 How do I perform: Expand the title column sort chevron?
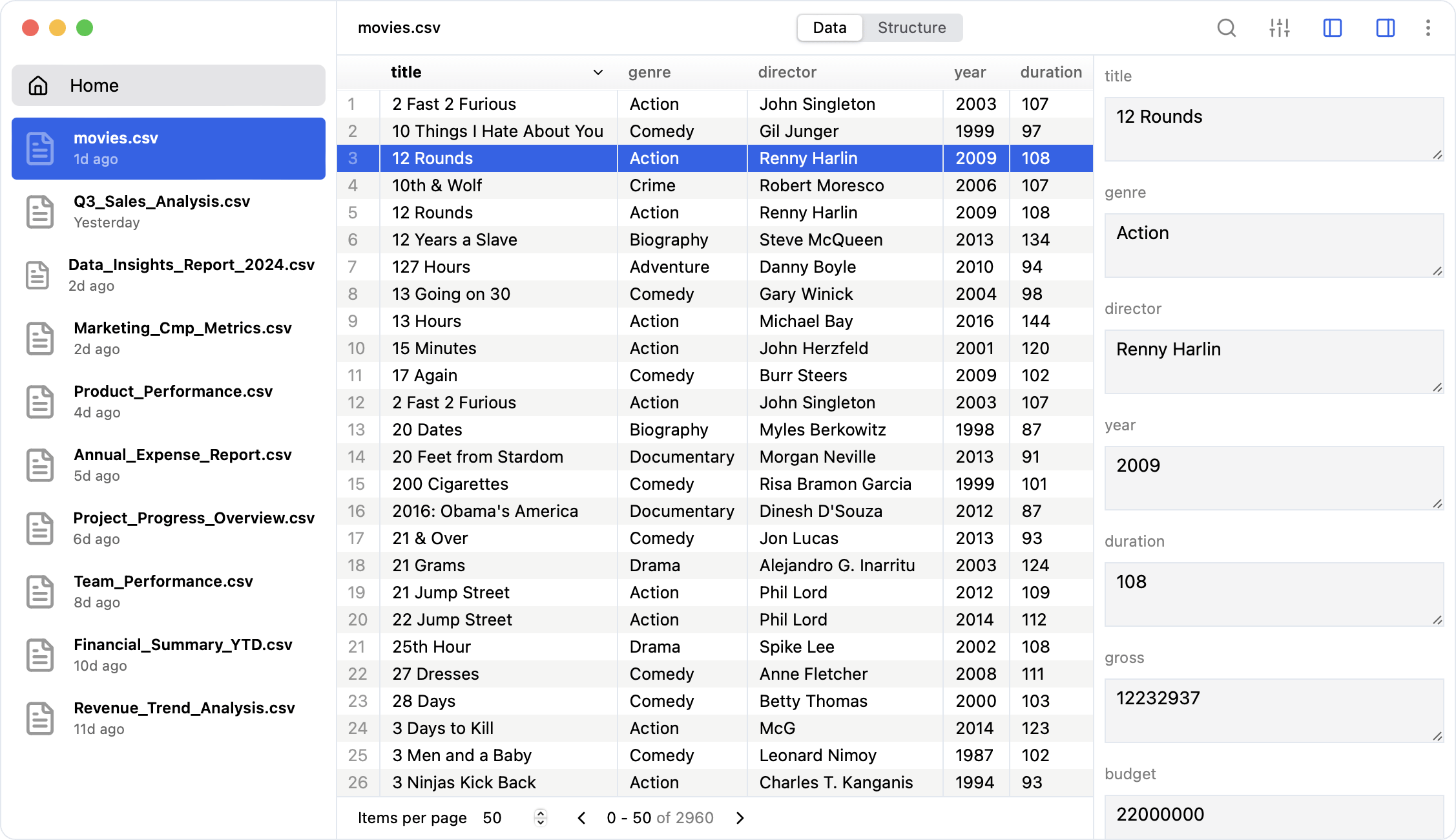click(598, 72)
